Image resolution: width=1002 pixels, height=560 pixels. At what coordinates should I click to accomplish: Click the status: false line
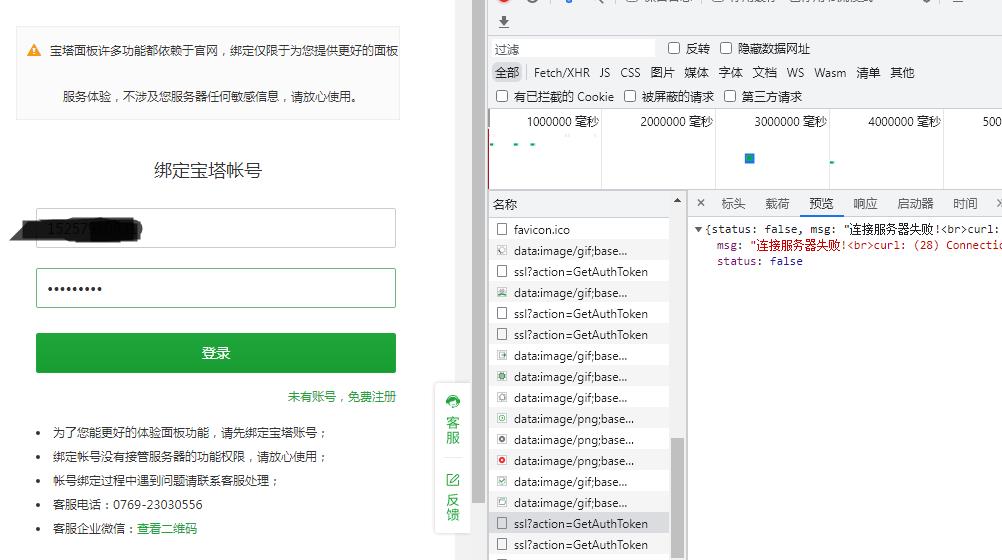coord(760,261)
